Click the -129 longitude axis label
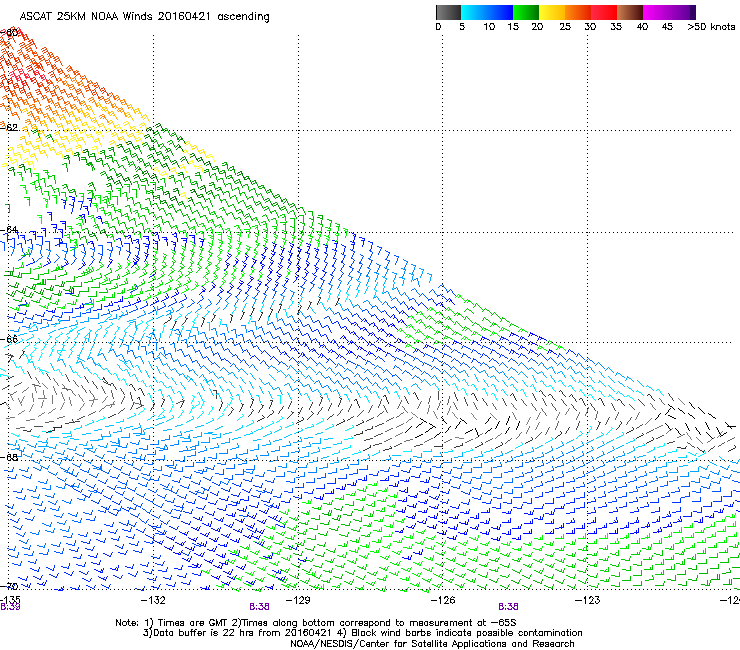Image resolution: width=740 pixels, height=650 pixels. [298, 600]
